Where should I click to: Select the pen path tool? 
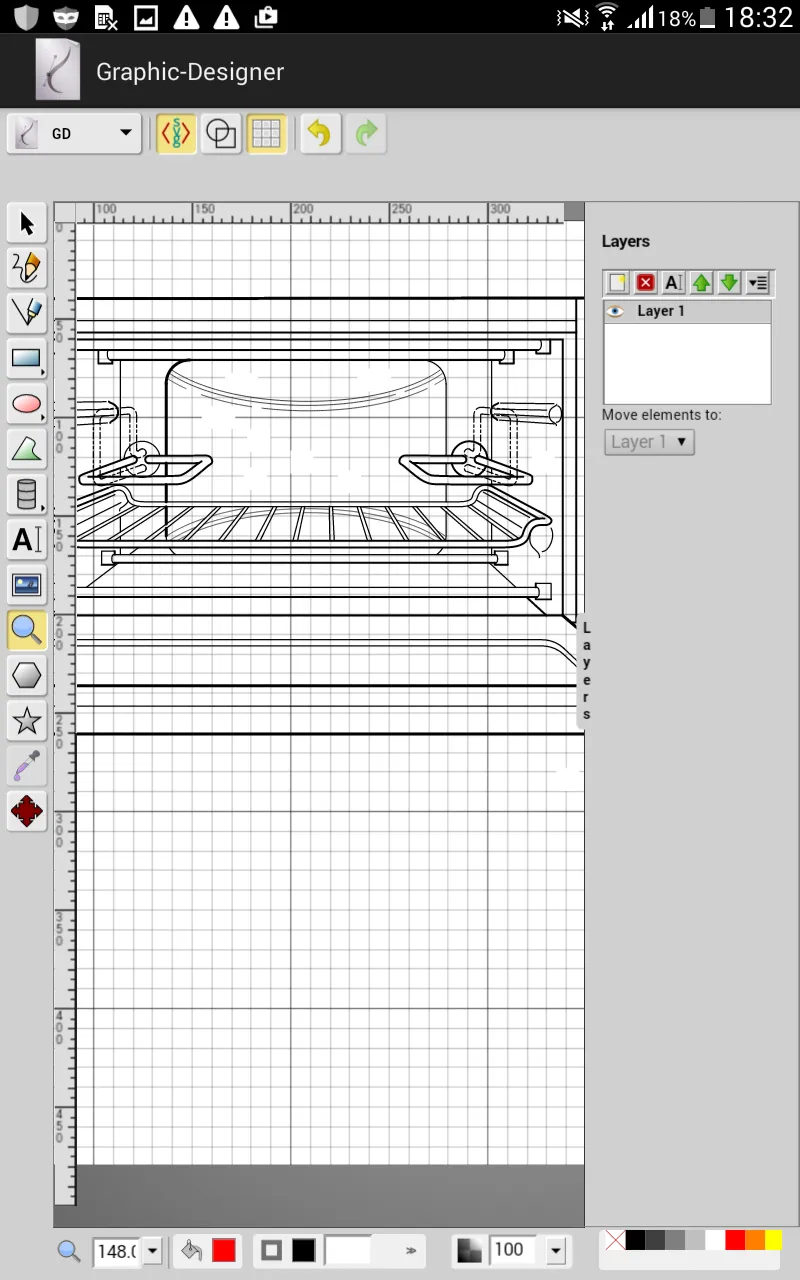(x=27, y=313)
